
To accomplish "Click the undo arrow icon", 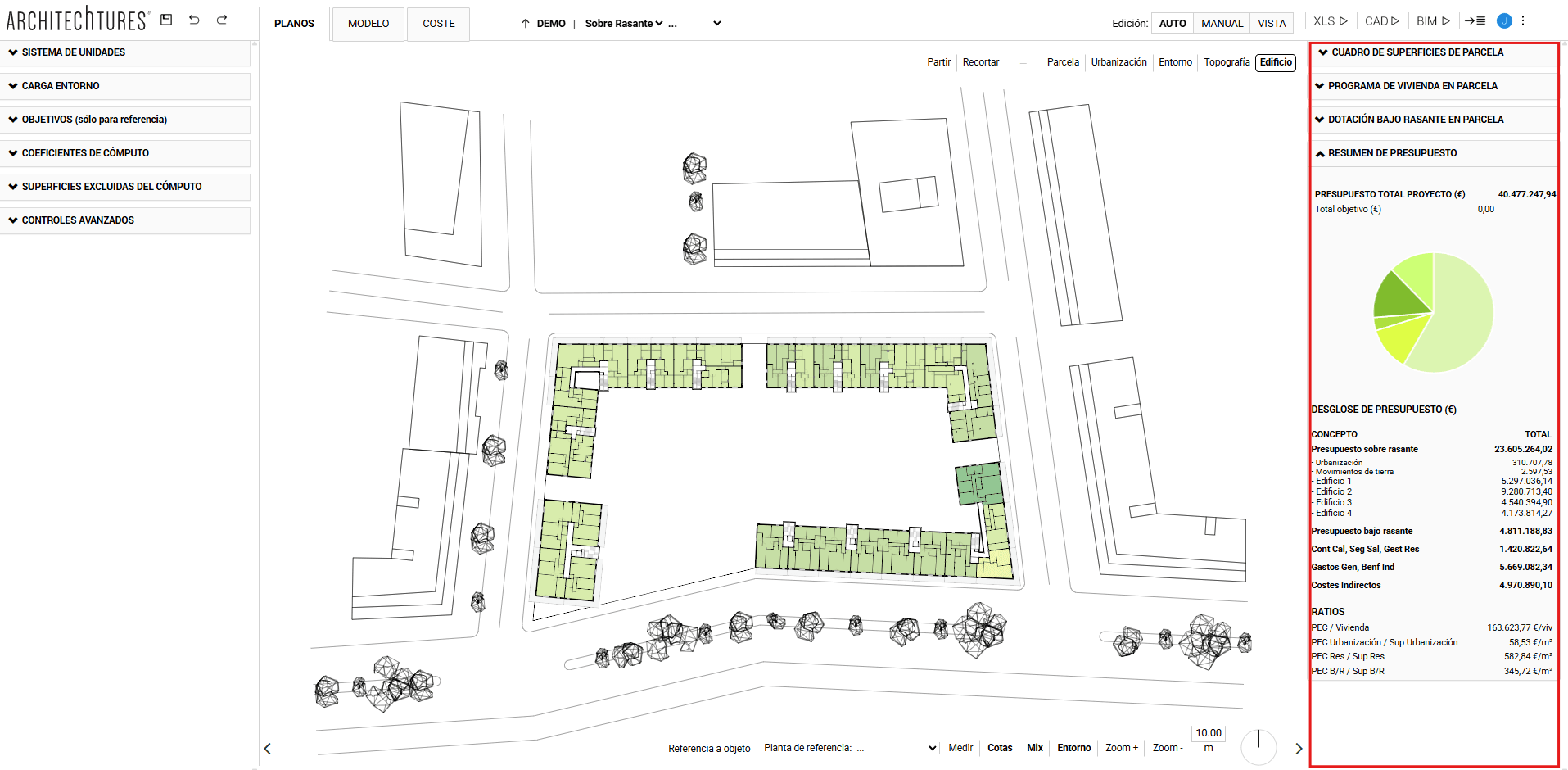I will [x=194, y=20].
